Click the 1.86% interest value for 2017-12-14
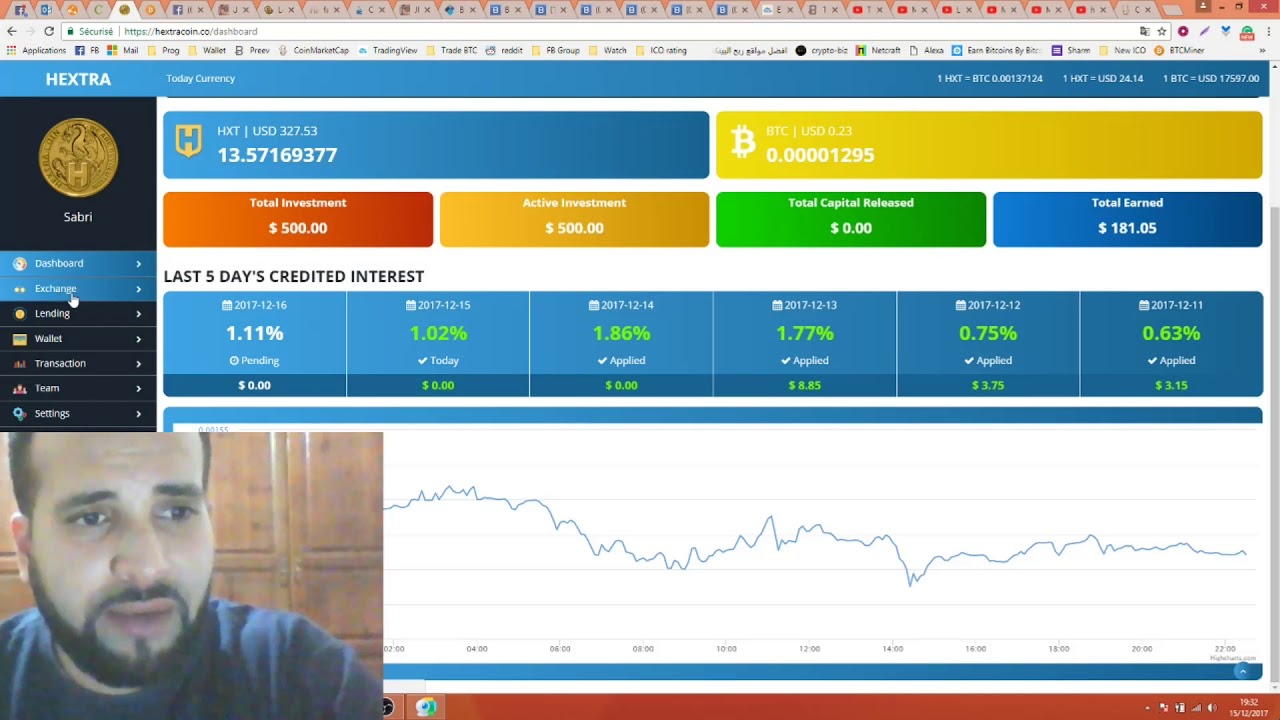1280x720 pixels. coord(621,333)
